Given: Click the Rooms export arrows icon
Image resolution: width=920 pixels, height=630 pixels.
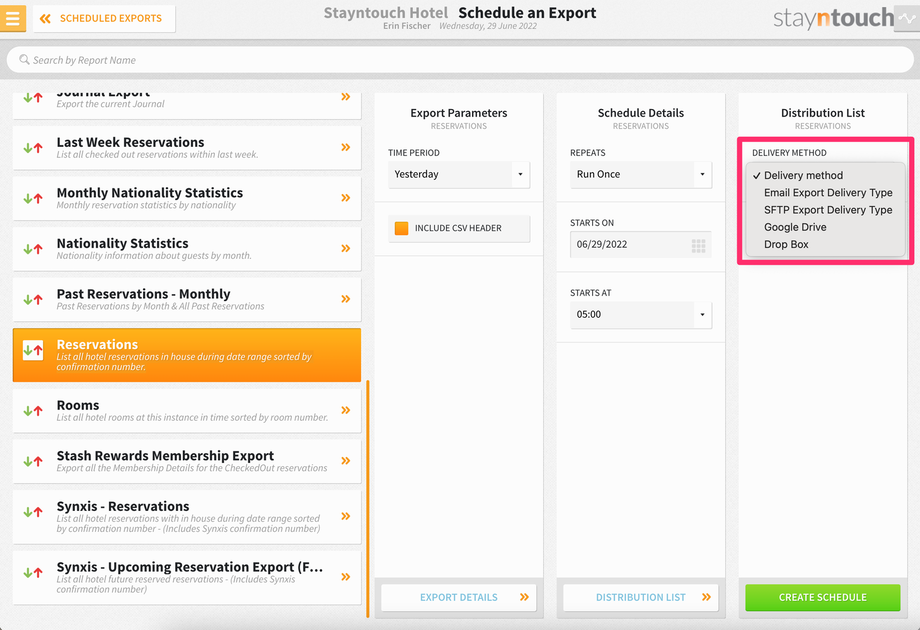Looking at the screenshot, I should pos(33,411).
